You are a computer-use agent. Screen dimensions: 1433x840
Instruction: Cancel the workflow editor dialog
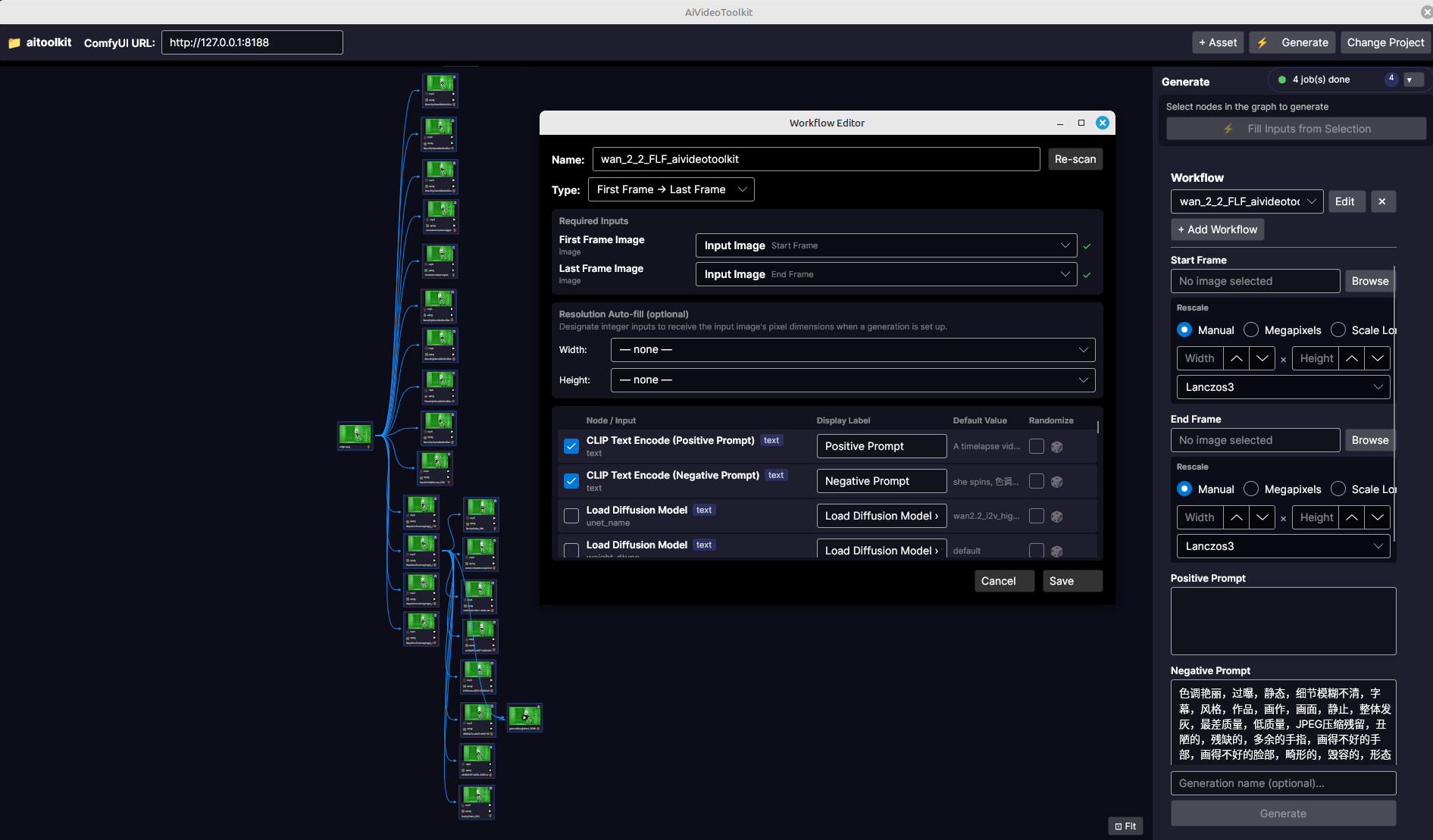[x=1004, y=581]
